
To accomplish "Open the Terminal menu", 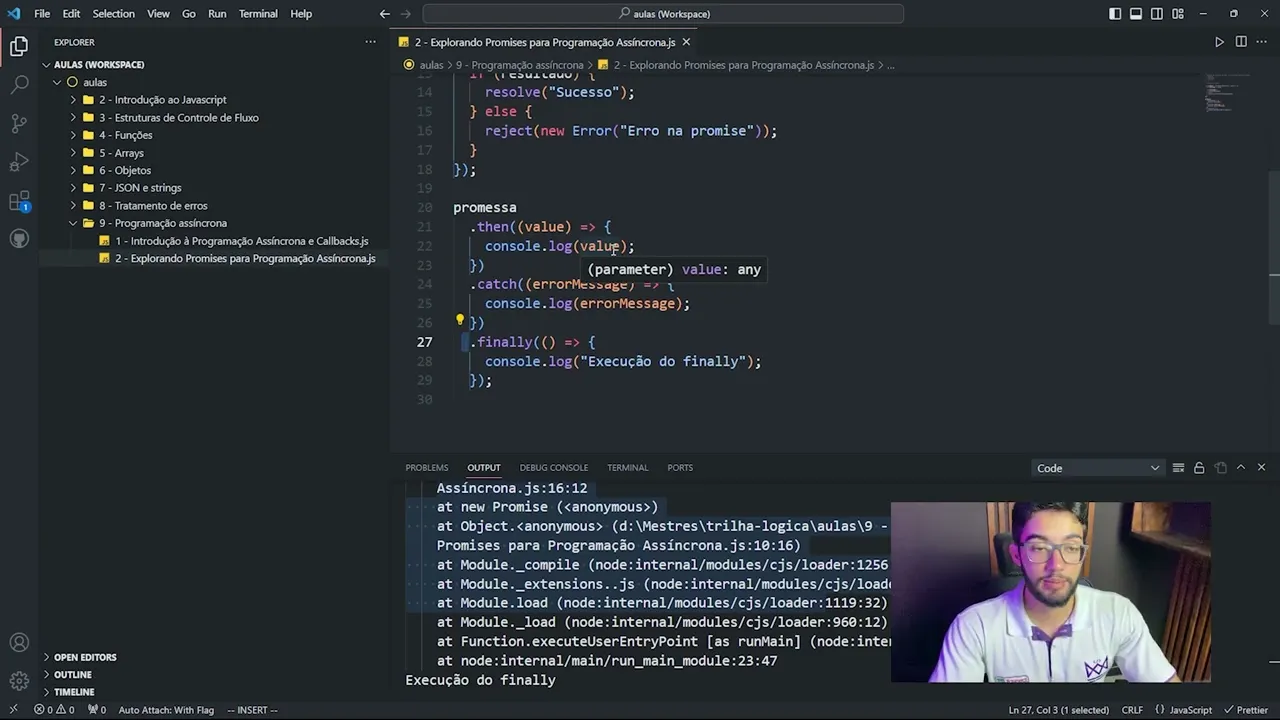I will coord(258,14).
